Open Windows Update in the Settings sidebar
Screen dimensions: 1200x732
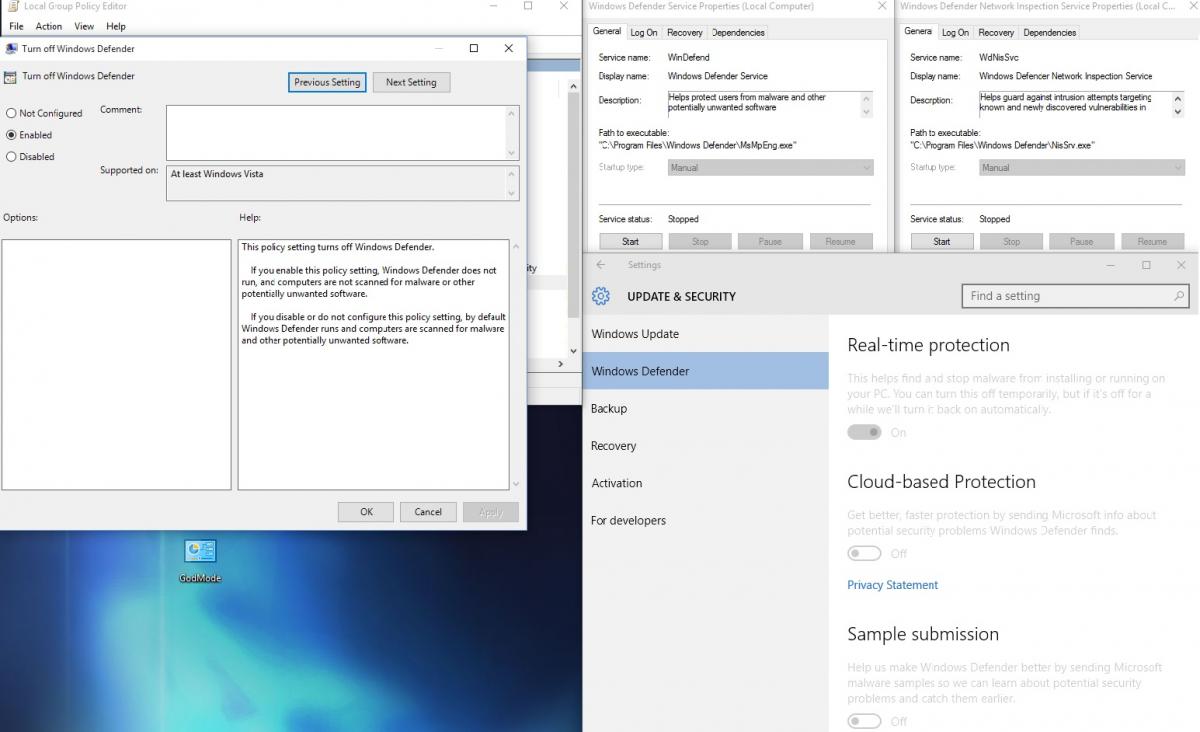tap(706, 334)
